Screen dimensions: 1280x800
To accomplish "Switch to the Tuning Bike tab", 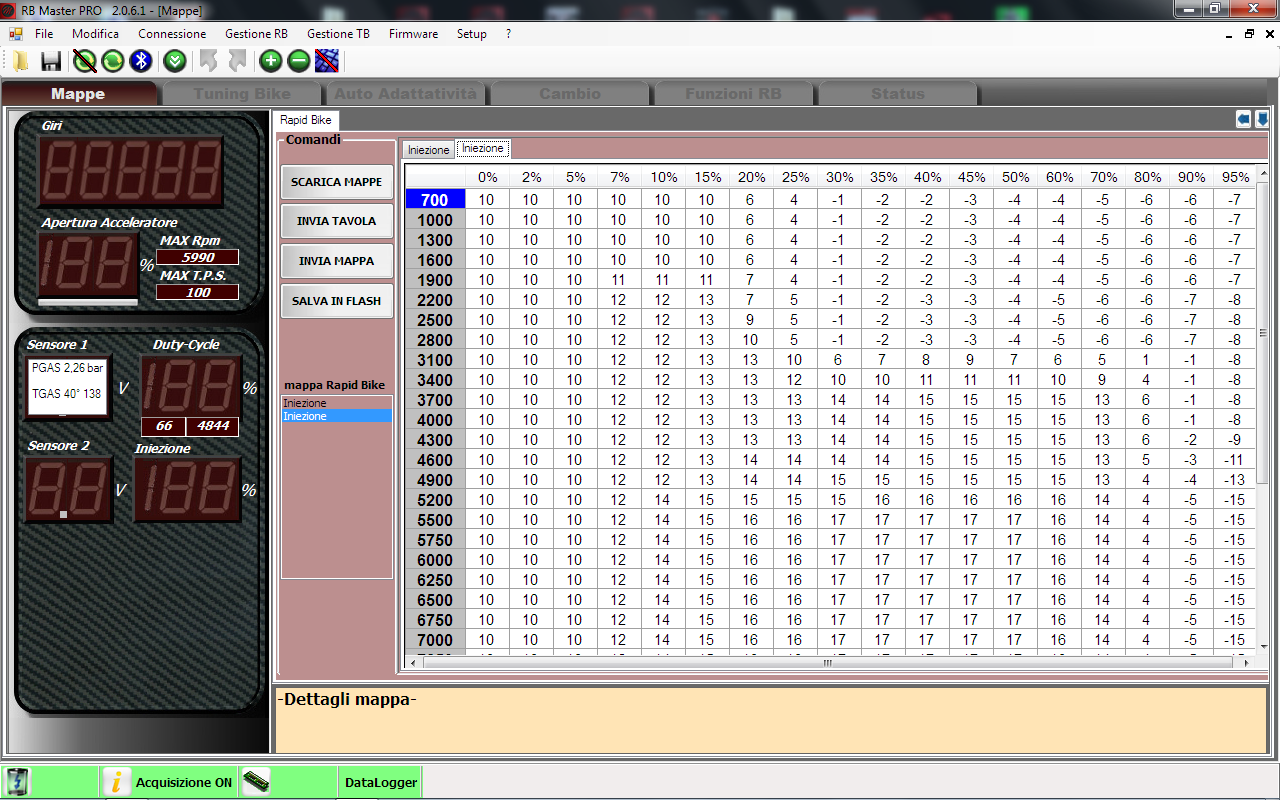I will point(242,94).
